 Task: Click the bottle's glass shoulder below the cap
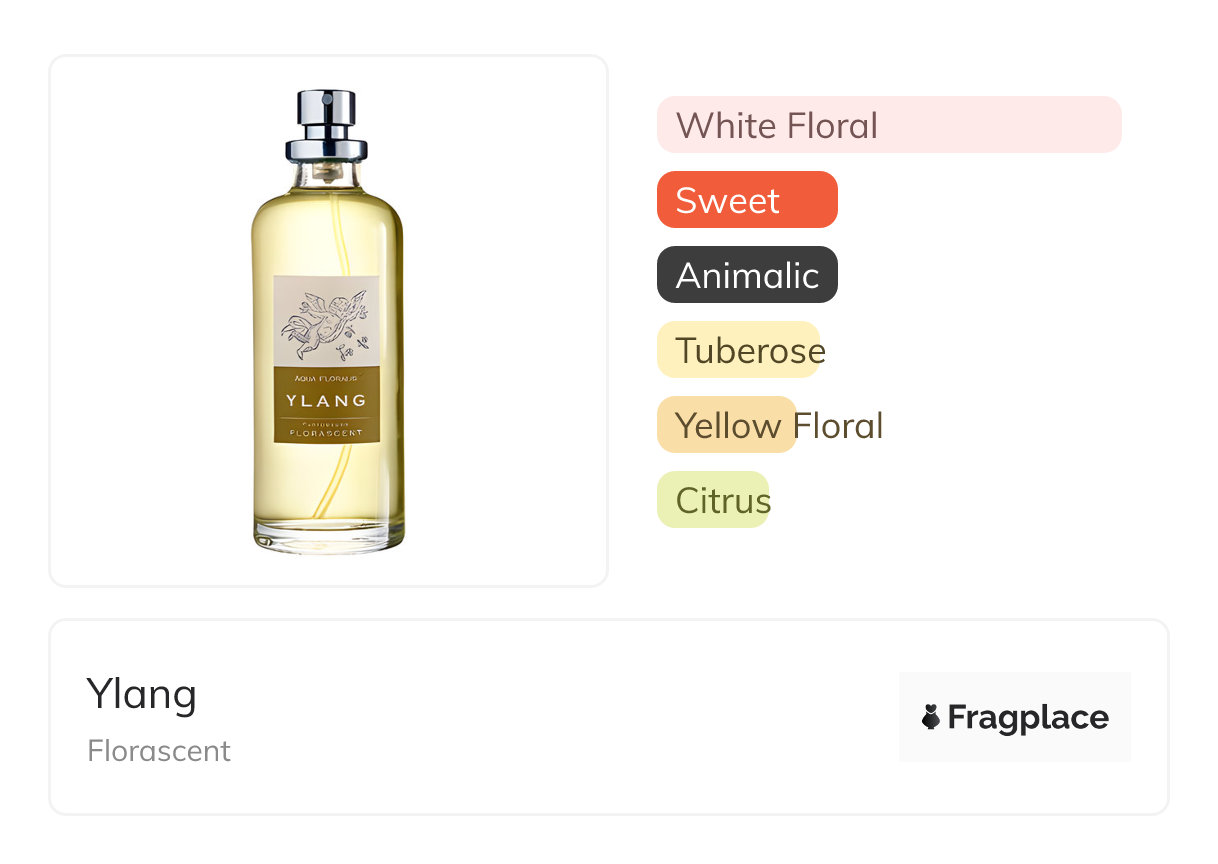(x=326, y=183)
